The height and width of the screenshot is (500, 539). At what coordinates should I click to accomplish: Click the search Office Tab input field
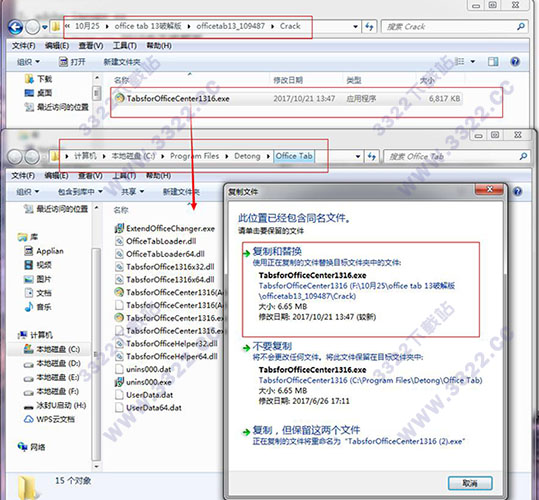pyautogui.click(x=451, y=157)
